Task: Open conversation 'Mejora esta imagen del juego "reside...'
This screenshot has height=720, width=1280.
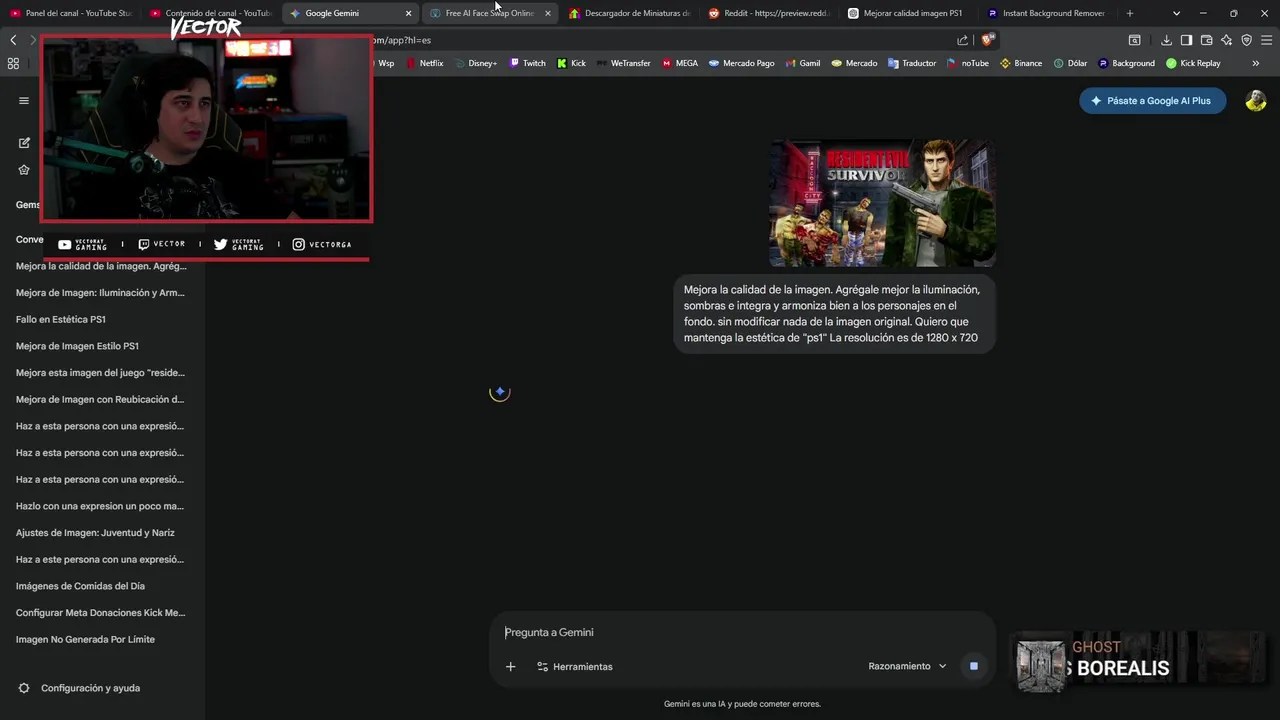Action: pos(100,373)
